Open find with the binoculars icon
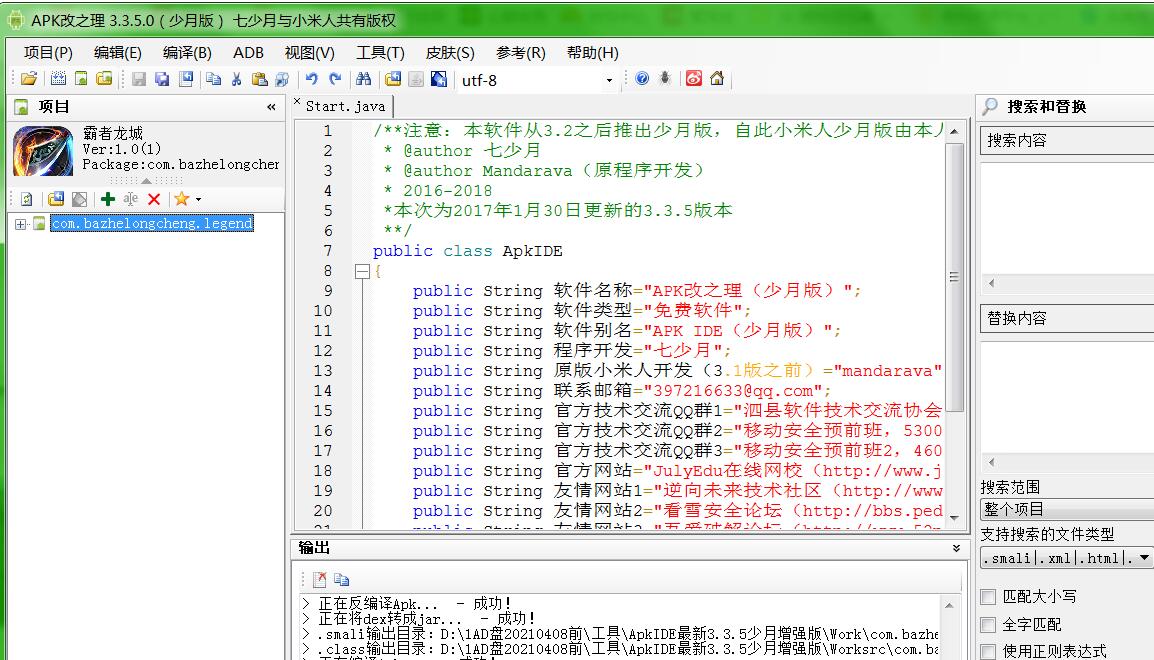This screenshot has width=1154, height=660. coord(364,79)
